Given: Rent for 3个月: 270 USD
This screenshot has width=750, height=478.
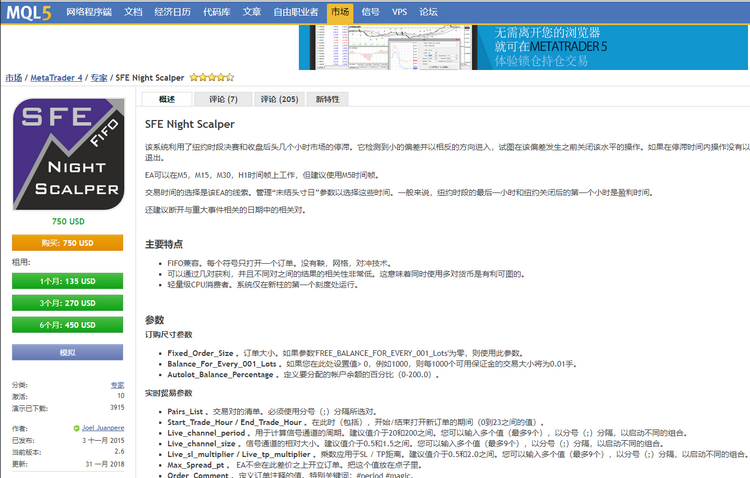Looking at the screenshot, I should click(67, 303).
